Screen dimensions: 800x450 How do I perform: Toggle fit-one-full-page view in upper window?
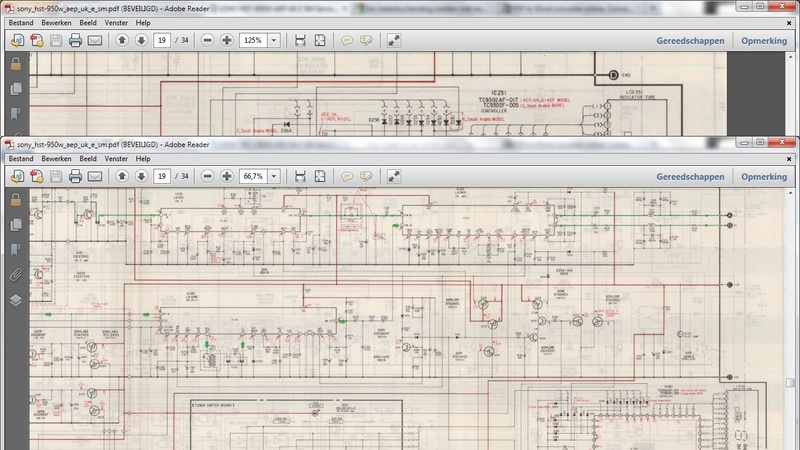point(319,41)
